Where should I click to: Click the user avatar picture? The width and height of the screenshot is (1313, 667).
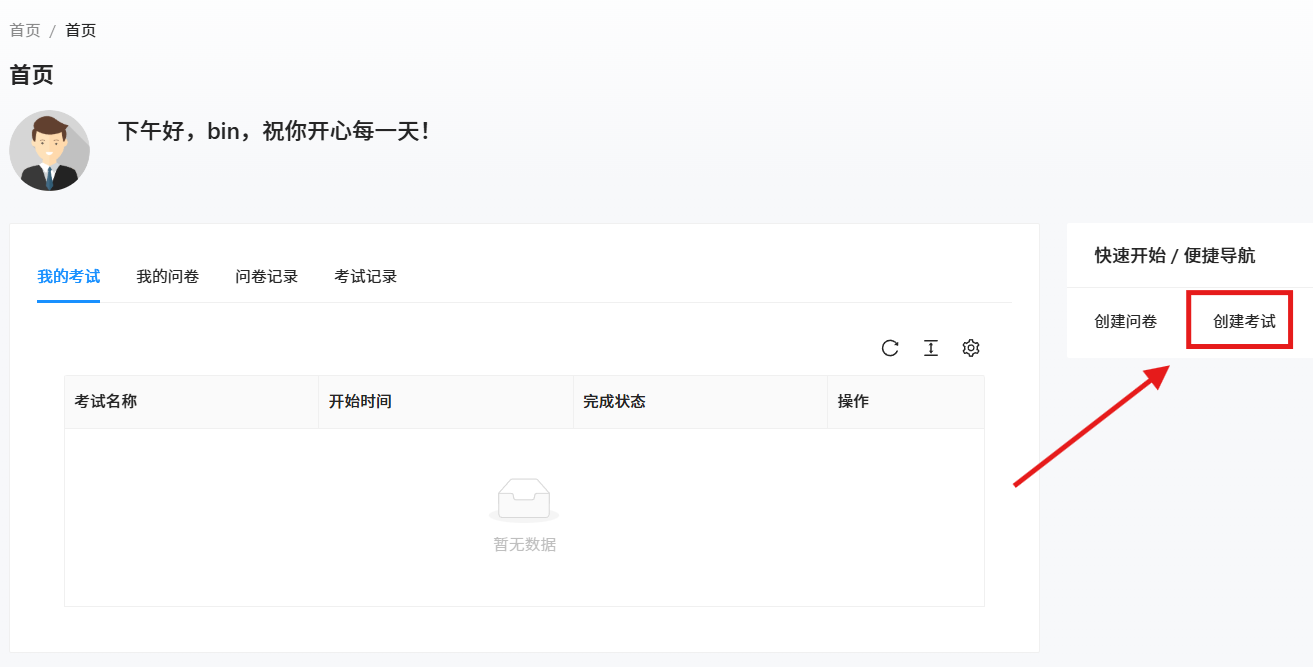pos(50,150)
